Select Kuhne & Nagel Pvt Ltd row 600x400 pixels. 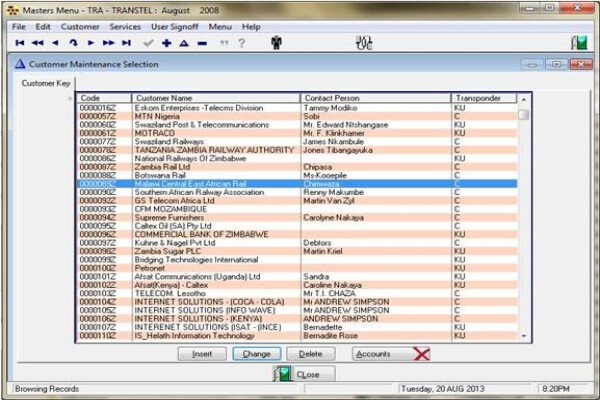tap(297, 243)
